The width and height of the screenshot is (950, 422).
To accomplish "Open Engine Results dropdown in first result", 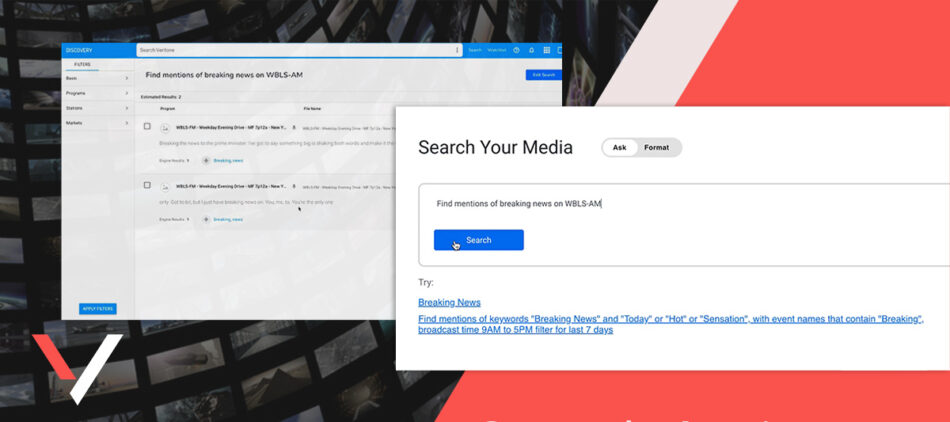I will pyautogui.click(x=175, y=160).
